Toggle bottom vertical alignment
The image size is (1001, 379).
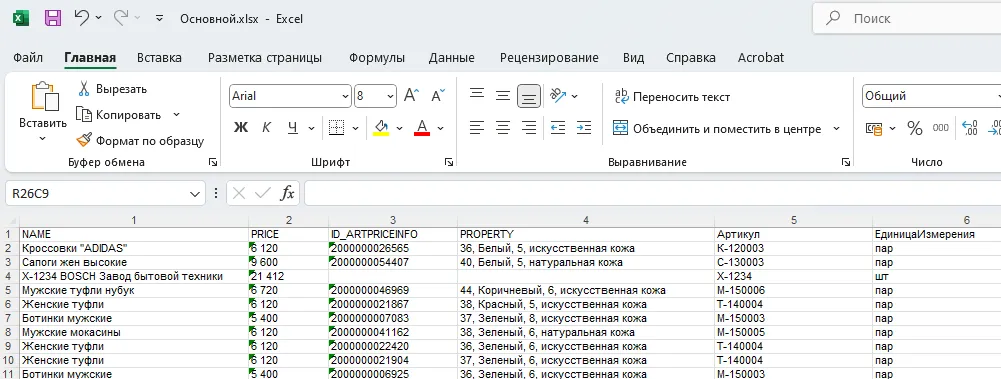click(529, 96)
